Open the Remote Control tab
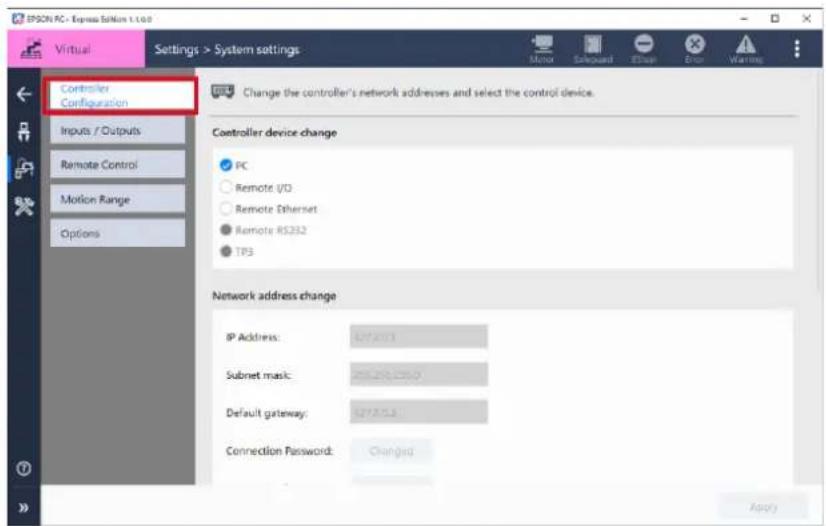Screen dimensions: 826x526 coord(117,165)
